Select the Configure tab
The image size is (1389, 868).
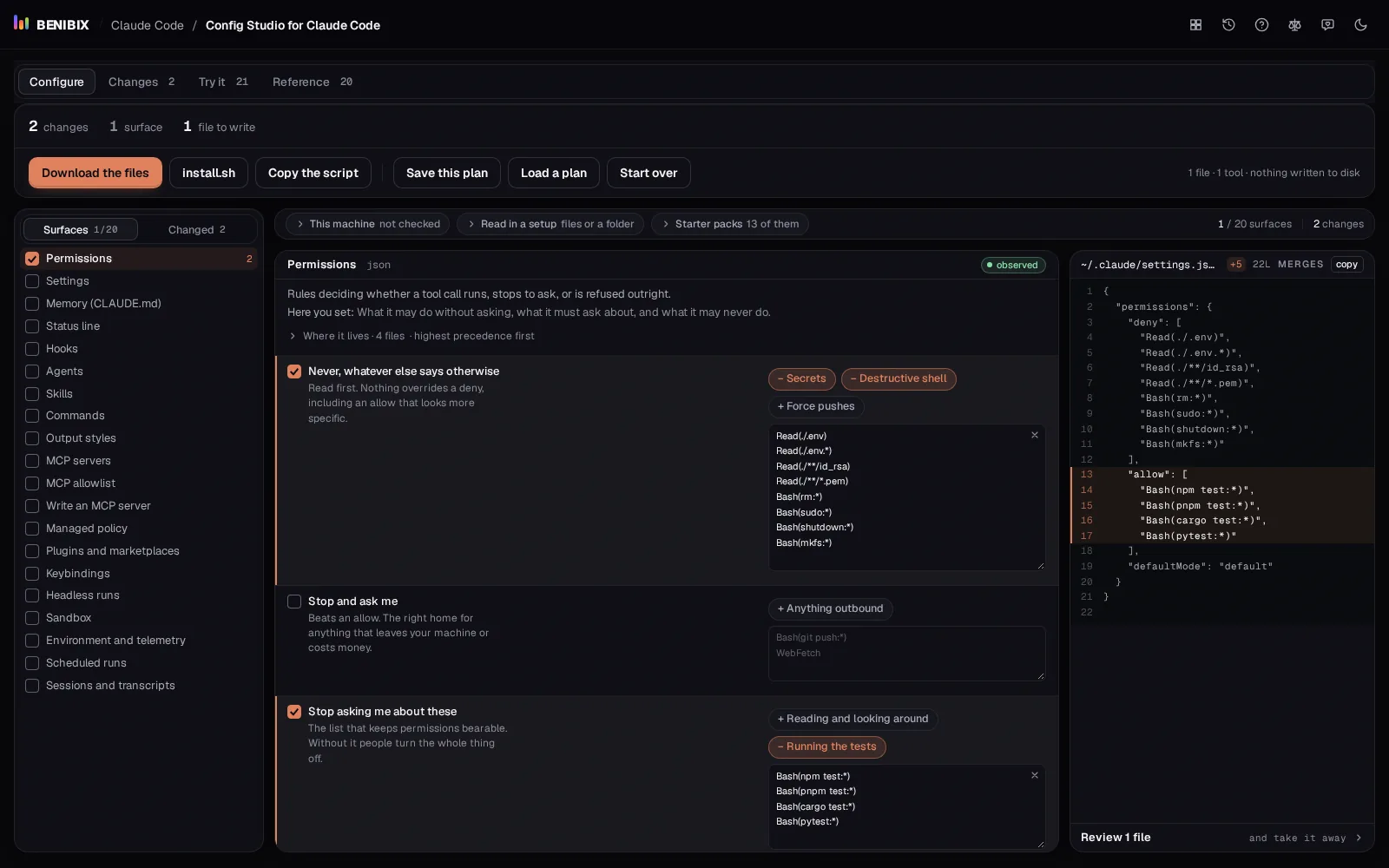tap(56, 82)
